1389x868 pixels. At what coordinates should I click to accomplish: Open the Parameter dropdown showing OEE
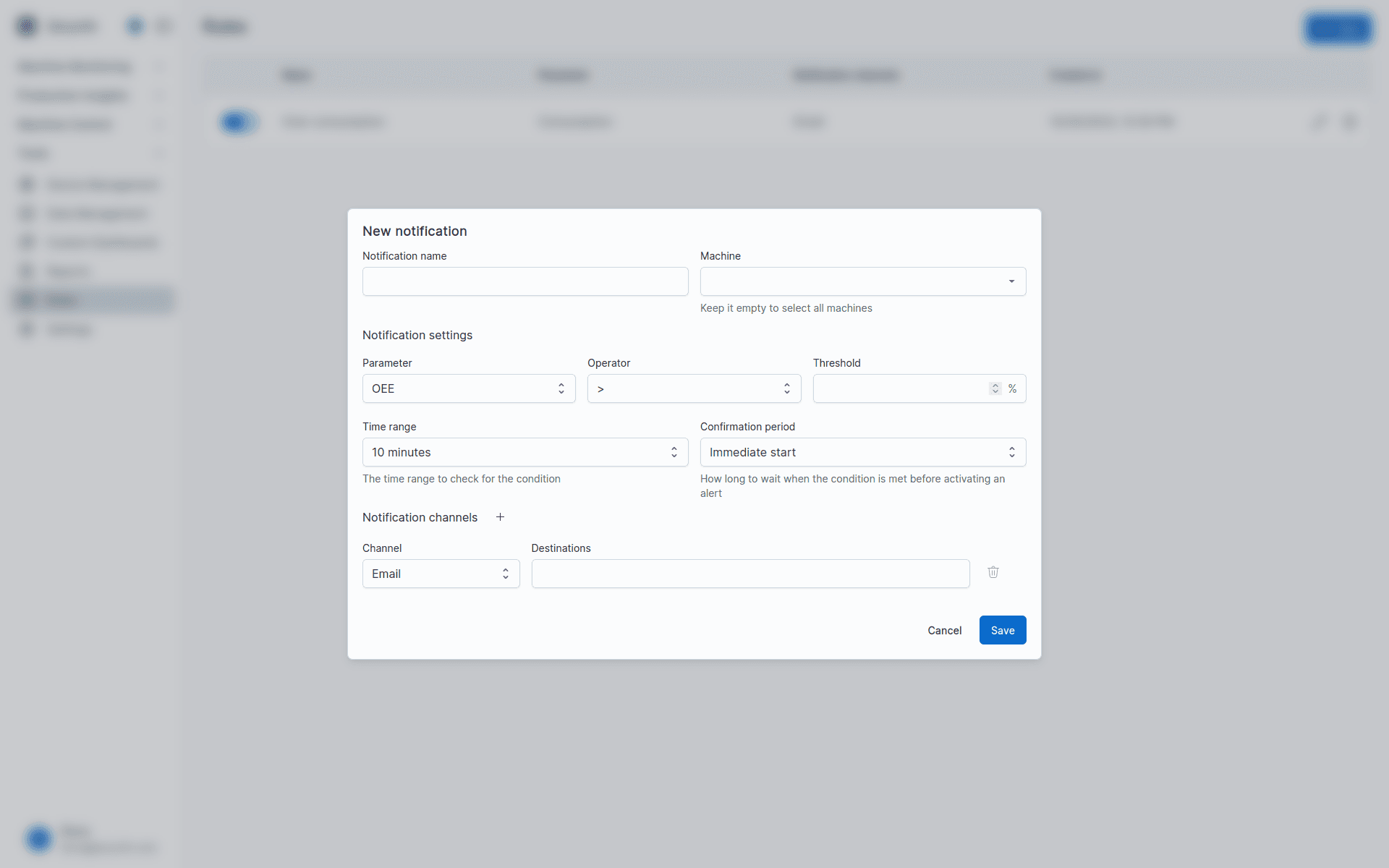click(469, 388)
